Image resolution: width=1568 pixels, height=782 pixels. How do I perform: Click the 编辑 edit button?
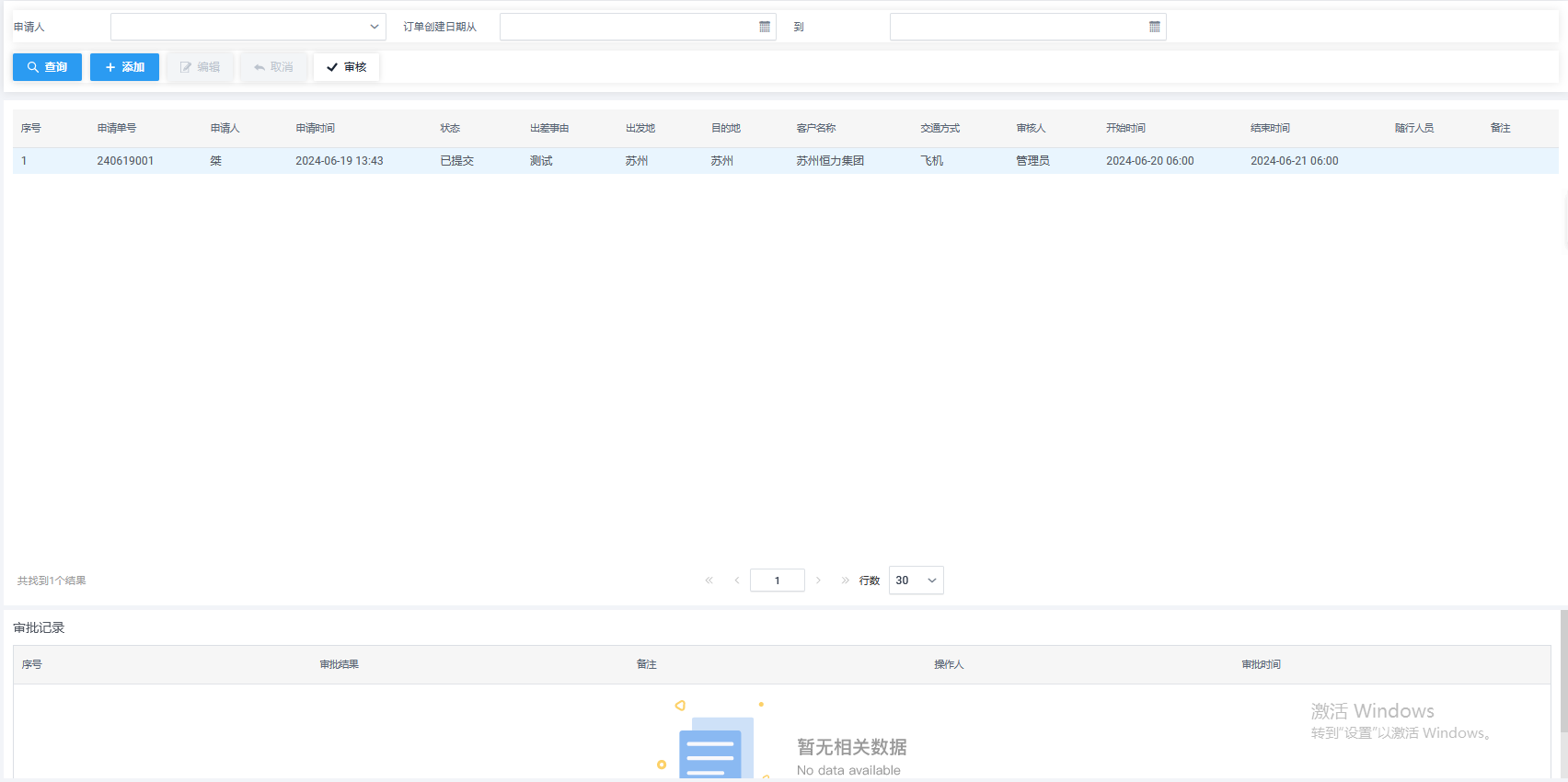[200, 67]
